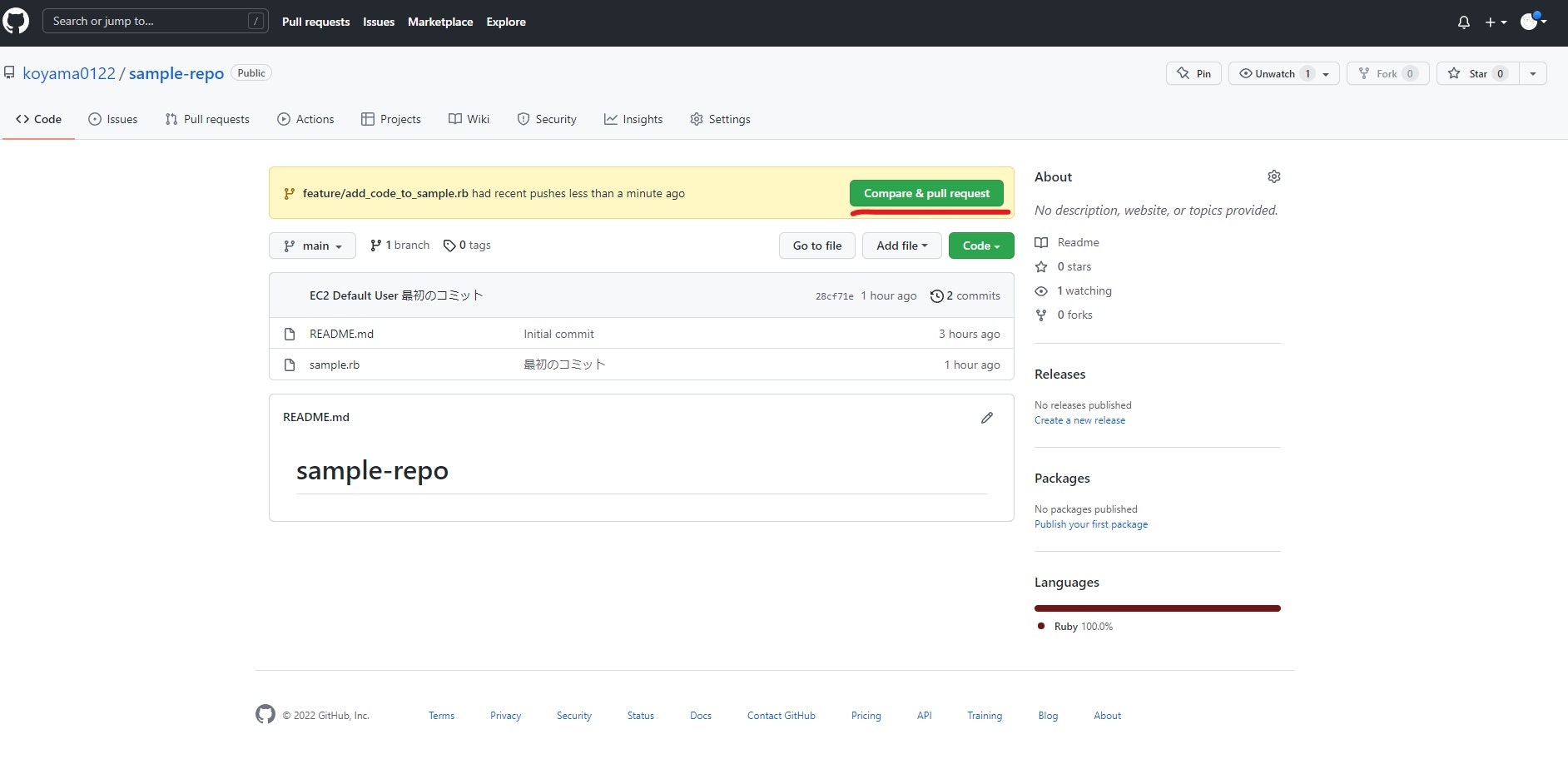Image resolution: width=1568 pixels, height=769 pixels.
Task: Open the Privacy footer link
Action: pos(505,716)
